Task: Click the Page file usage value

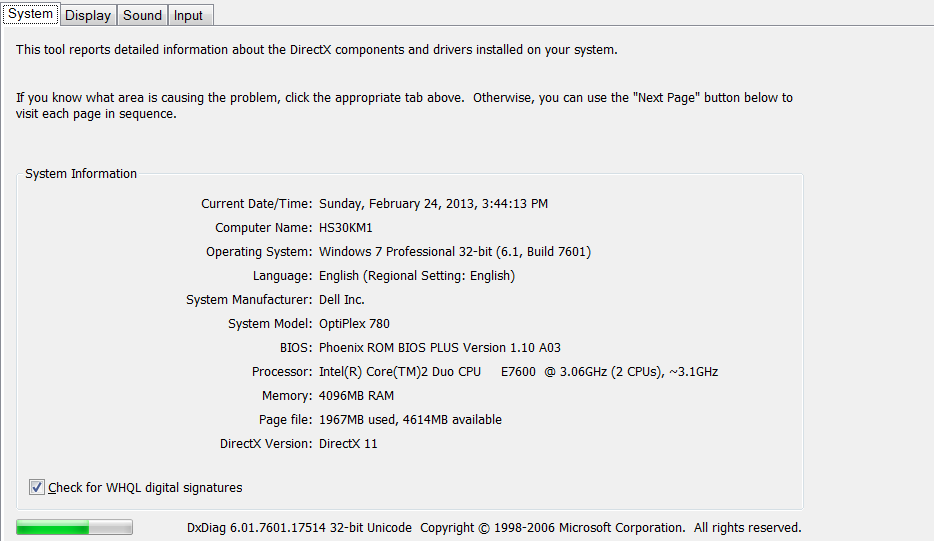Action: (410, 420)
